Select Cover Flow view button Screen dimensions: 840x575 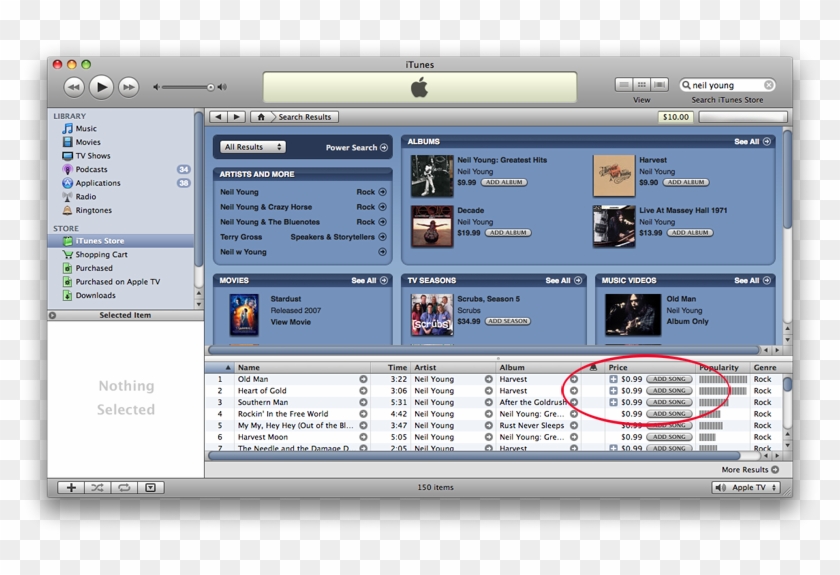pos(659,85)
